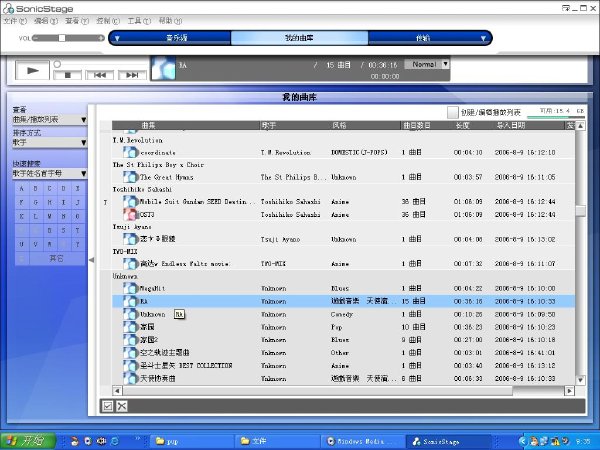The height and width of the screenshot is (450, 600).
Task: Click right arrow of navigation bar
Action: (x=483, y=38)
